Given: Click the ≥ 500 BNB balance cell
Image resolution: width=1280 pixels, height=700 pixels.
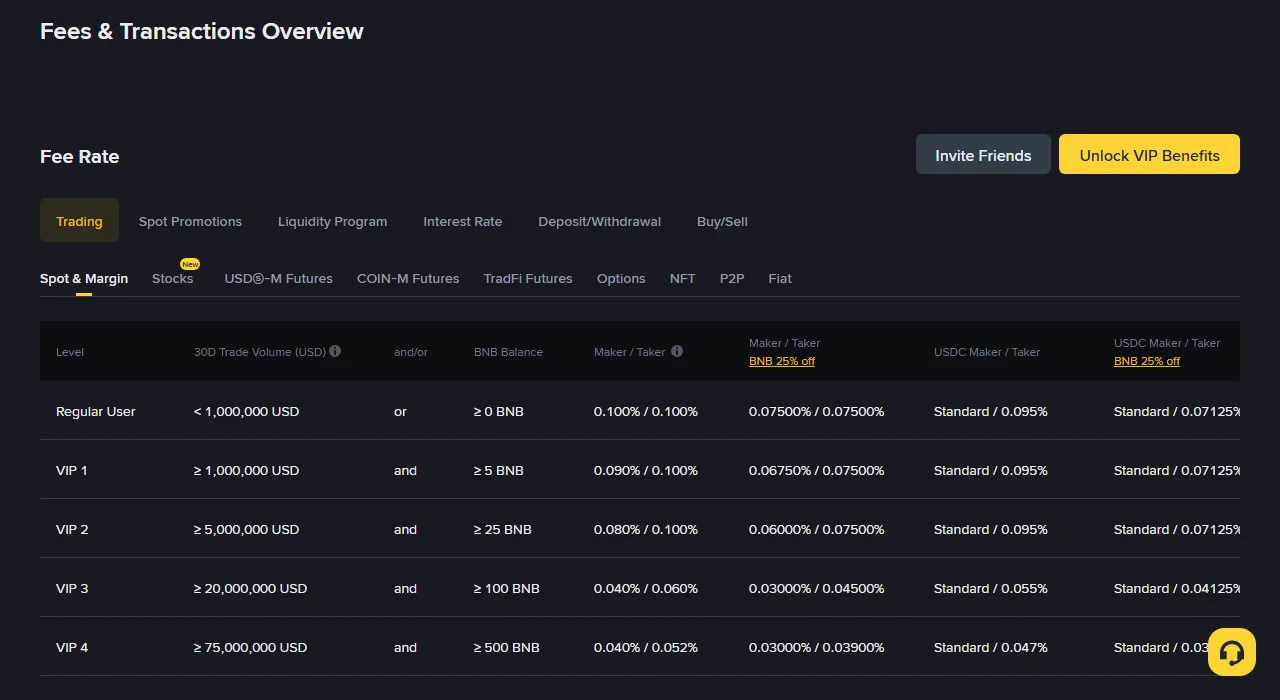Looking at the screenshot, I should coord(507,647).
